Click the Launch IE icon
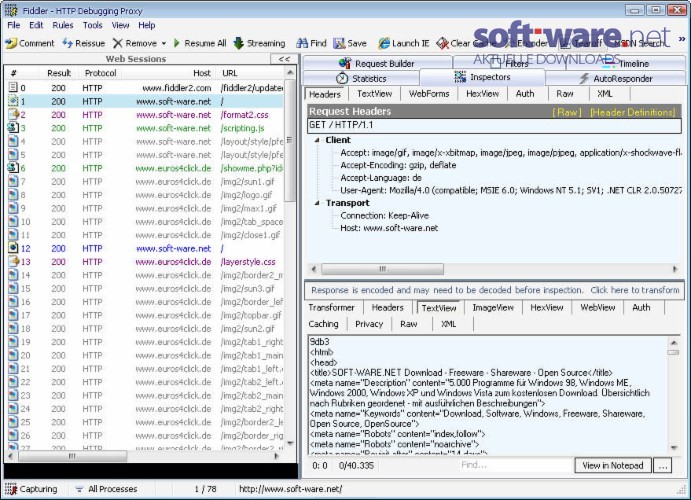This screenshot has height=500, width=691. [x=384, y=43]
